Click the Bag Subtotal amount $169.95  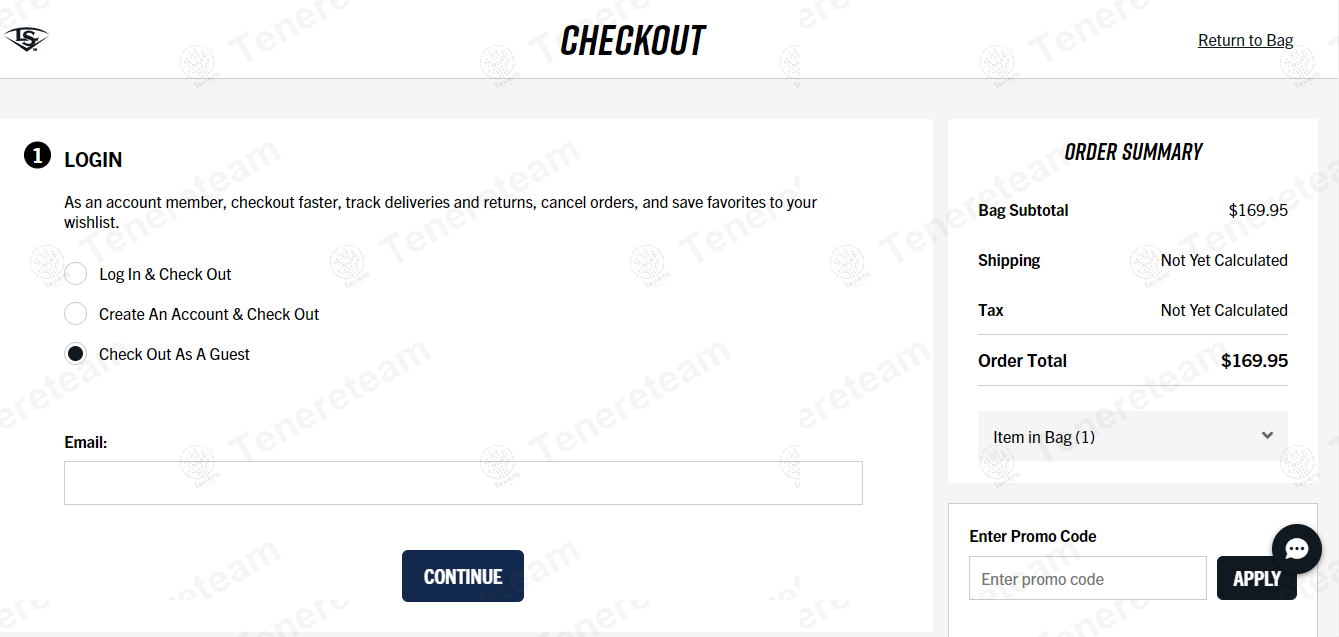pyautogui.click(x=1258, y=210)
